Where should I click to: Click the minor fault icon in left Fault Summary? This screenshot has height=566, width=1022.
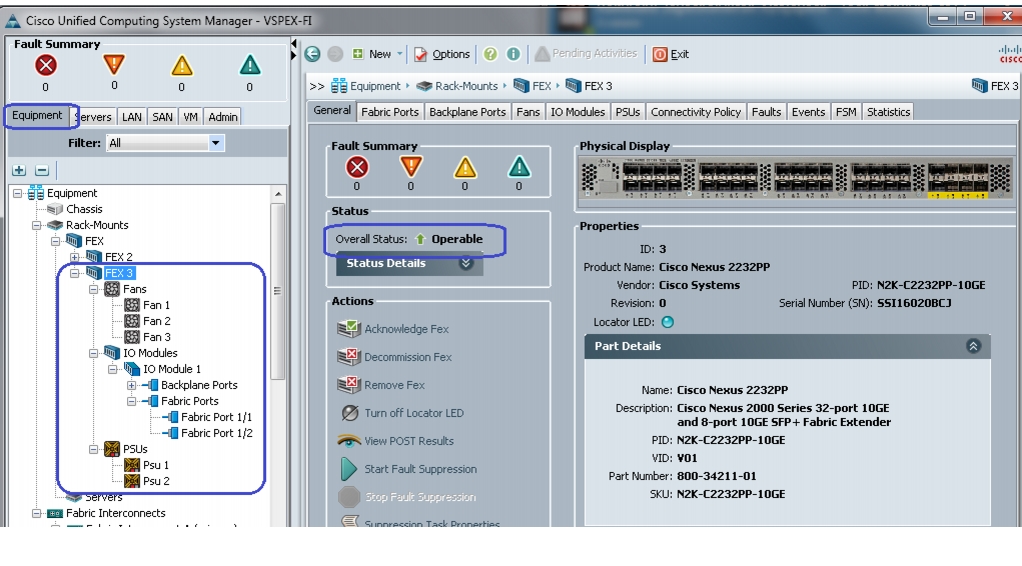coord(182,65)
